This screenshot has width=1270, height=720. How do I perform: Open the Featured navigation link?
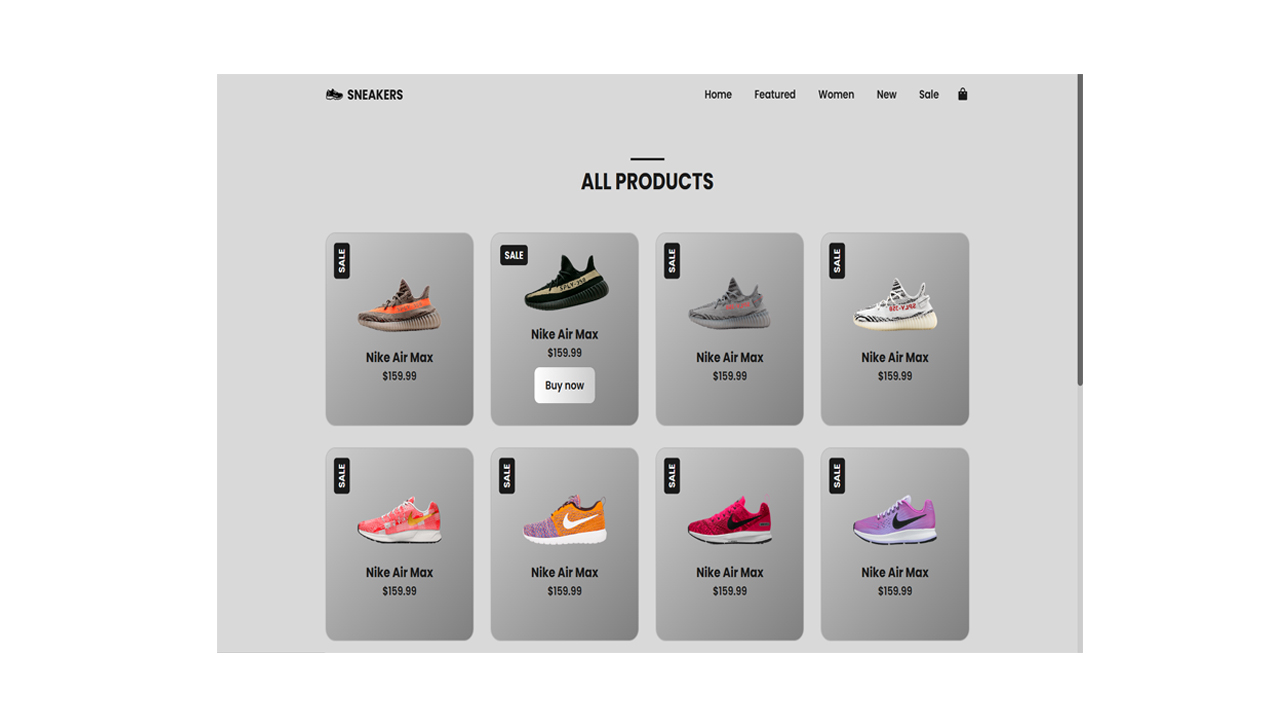pos(775,95)
